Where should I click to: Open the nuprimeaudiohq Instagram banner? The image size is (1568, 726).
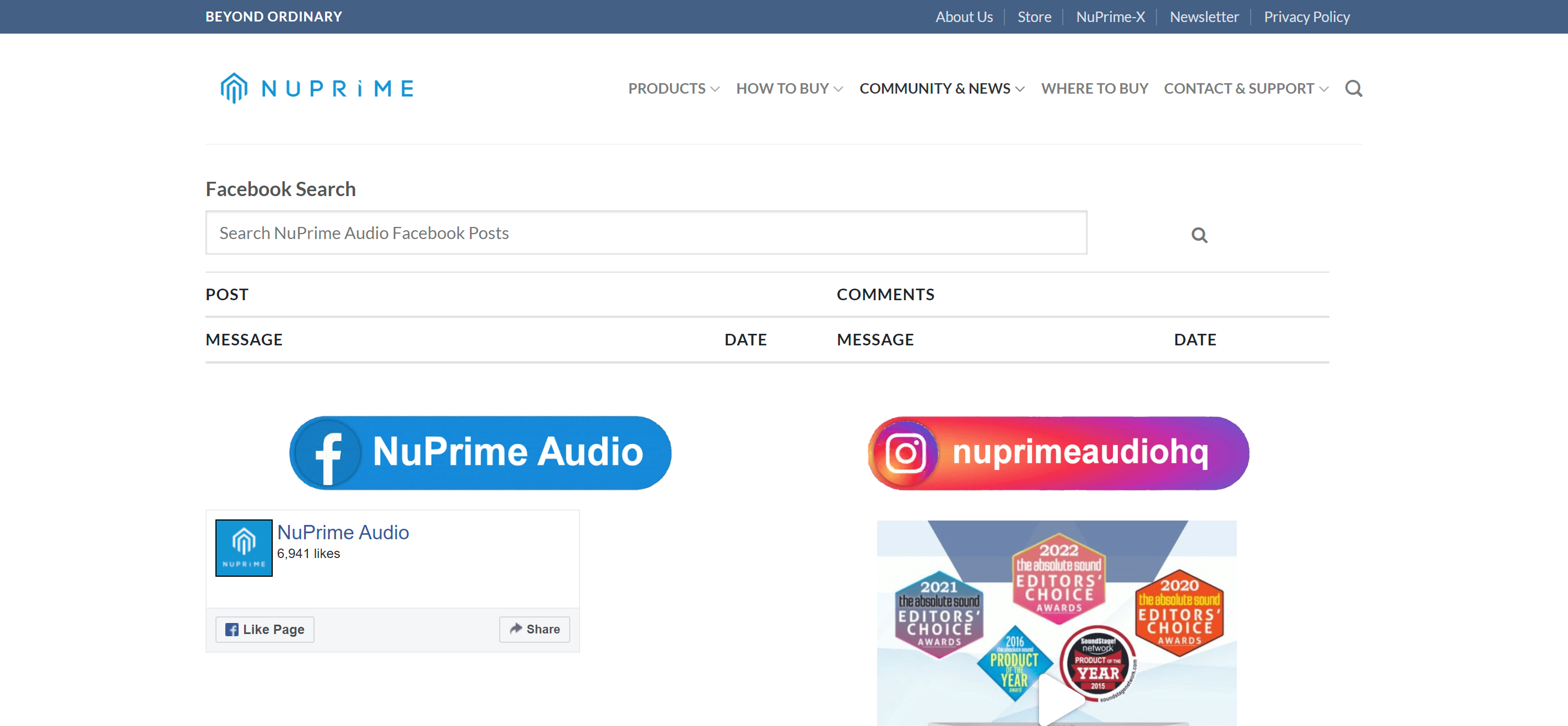[1058, 453]
